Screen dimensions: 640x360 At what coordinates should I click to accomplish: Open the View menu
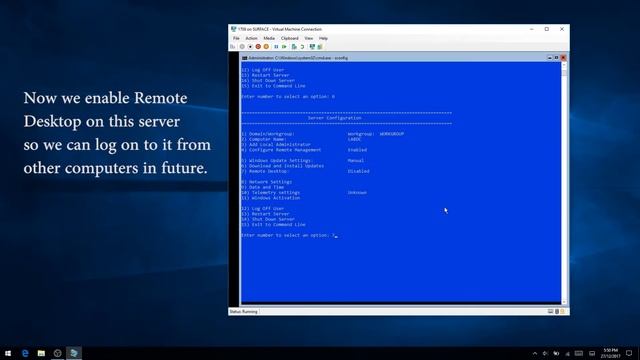pyautogui.click(x=309, y=38)
